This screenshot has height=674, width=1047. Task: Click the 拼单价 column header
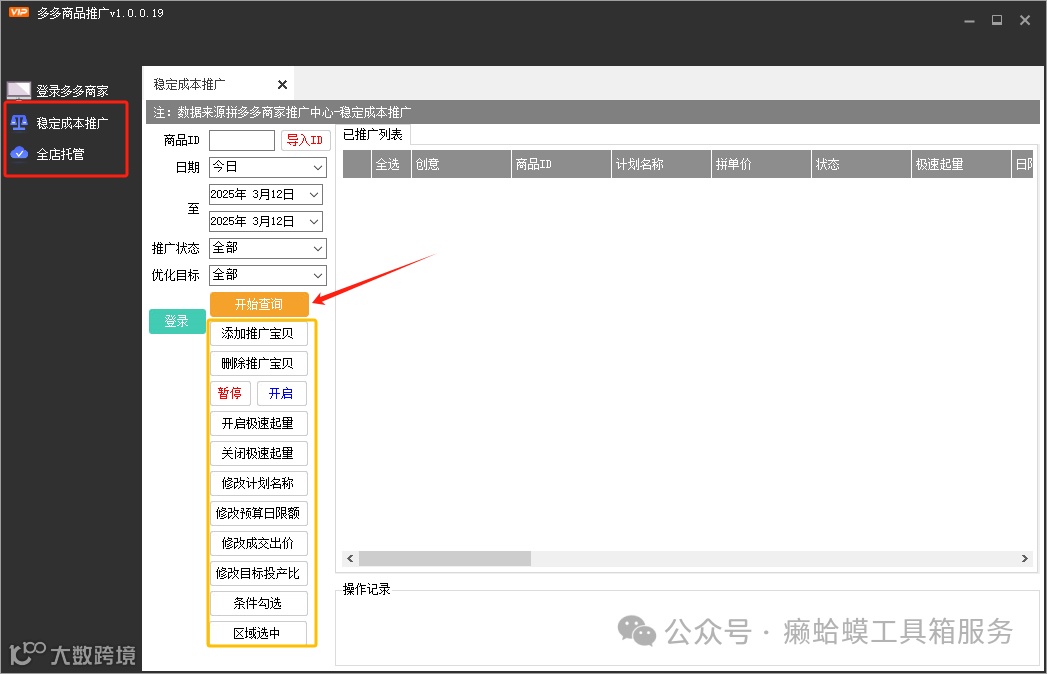[x=761, y=164]
